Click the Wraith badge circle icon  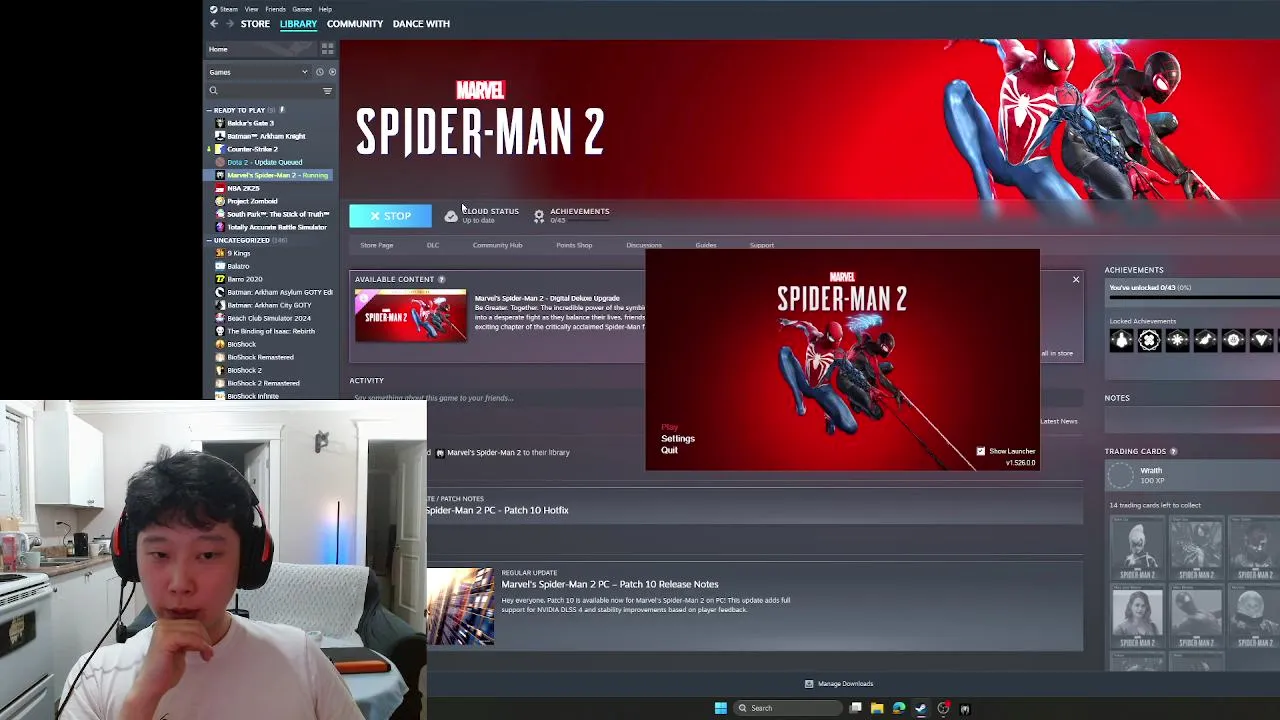(x=1122, y=475)
